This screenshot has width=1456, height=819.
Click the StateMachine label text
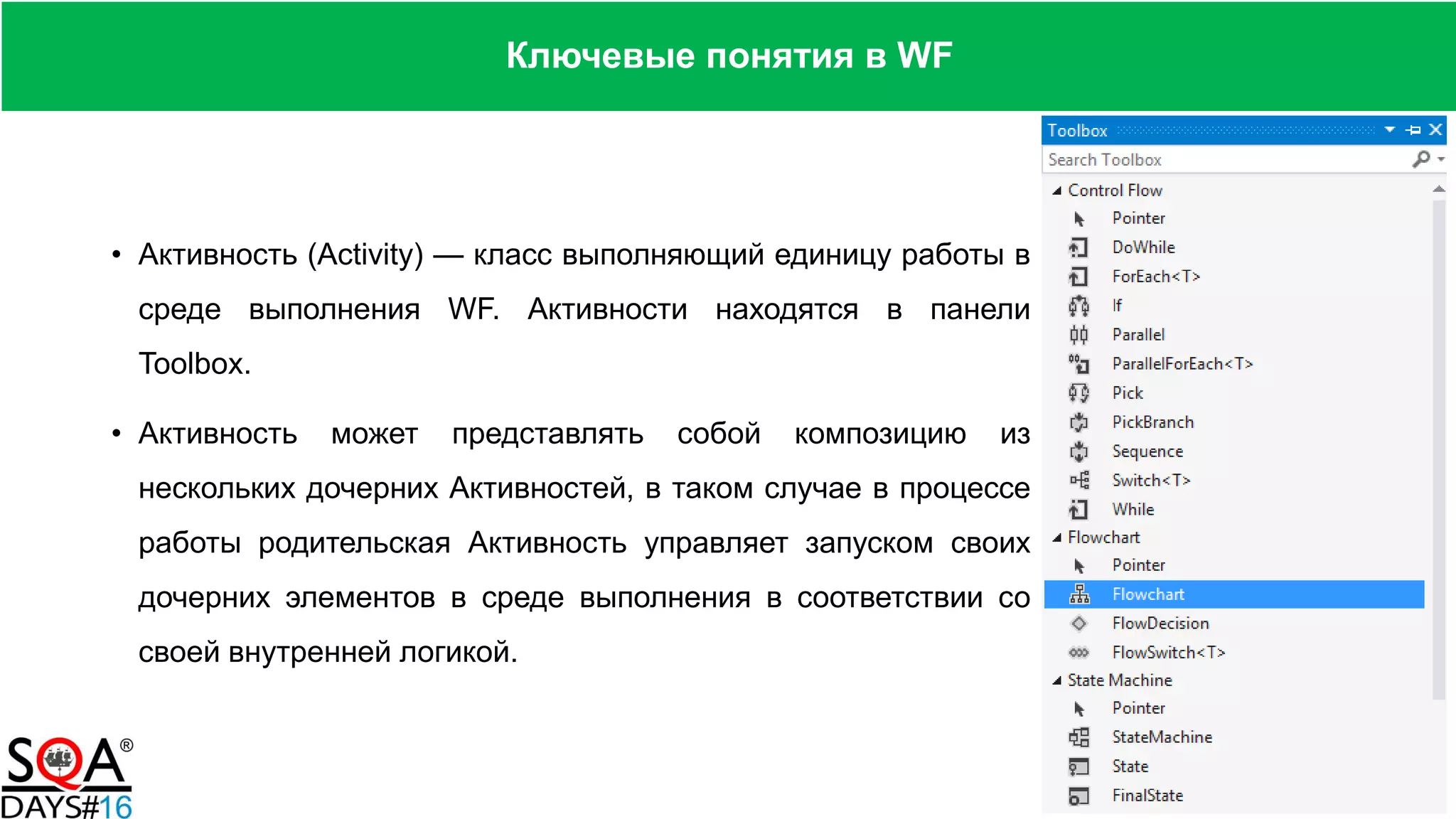click(x=1162, y=737)
